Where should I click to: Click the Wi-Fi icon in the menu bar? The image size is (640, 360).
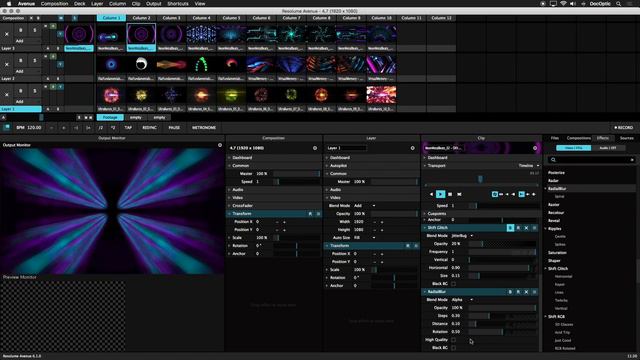click(563, 4)
